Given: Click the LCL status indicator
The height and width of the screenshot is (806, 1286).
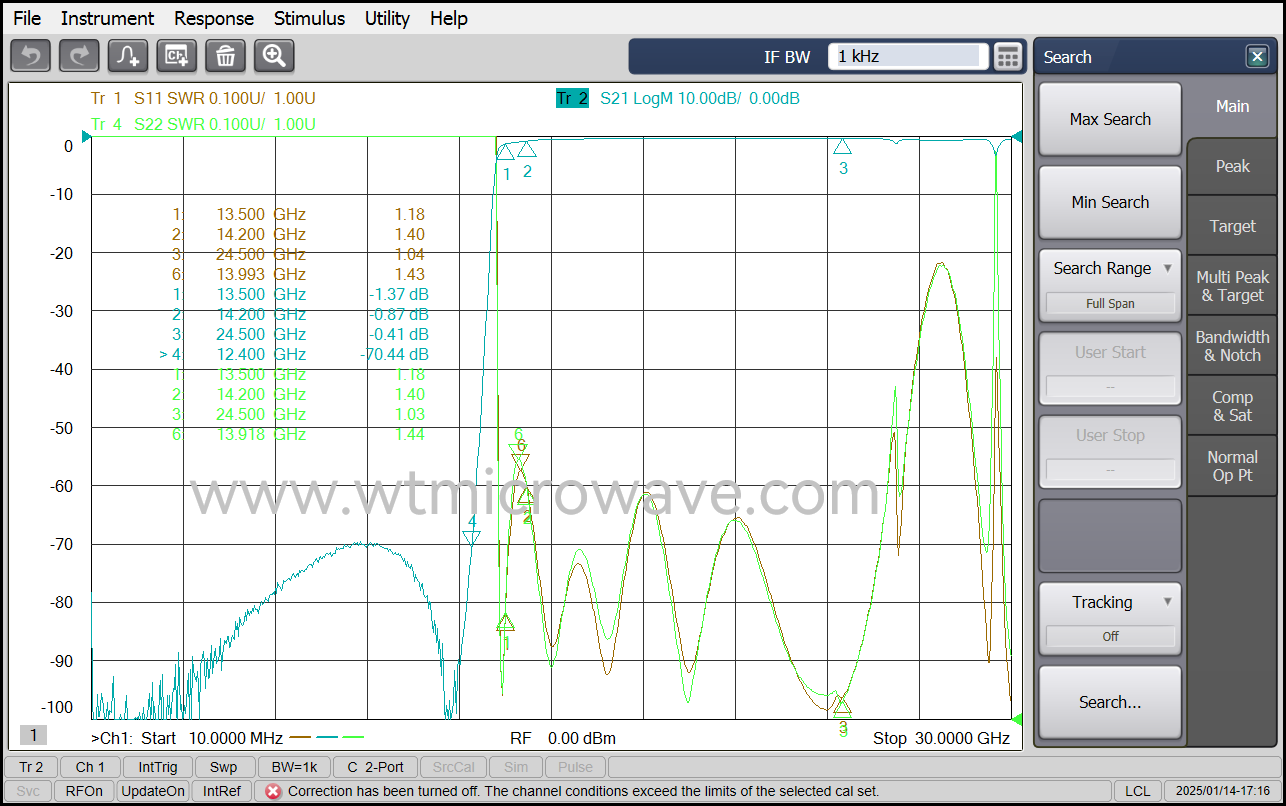Looking at the screenshot, I should [x=1137, y=791].
